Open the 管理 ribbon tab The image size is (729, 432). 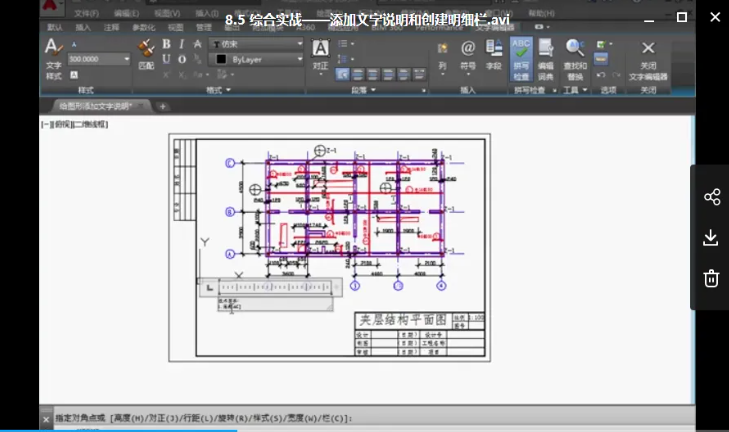204,27
